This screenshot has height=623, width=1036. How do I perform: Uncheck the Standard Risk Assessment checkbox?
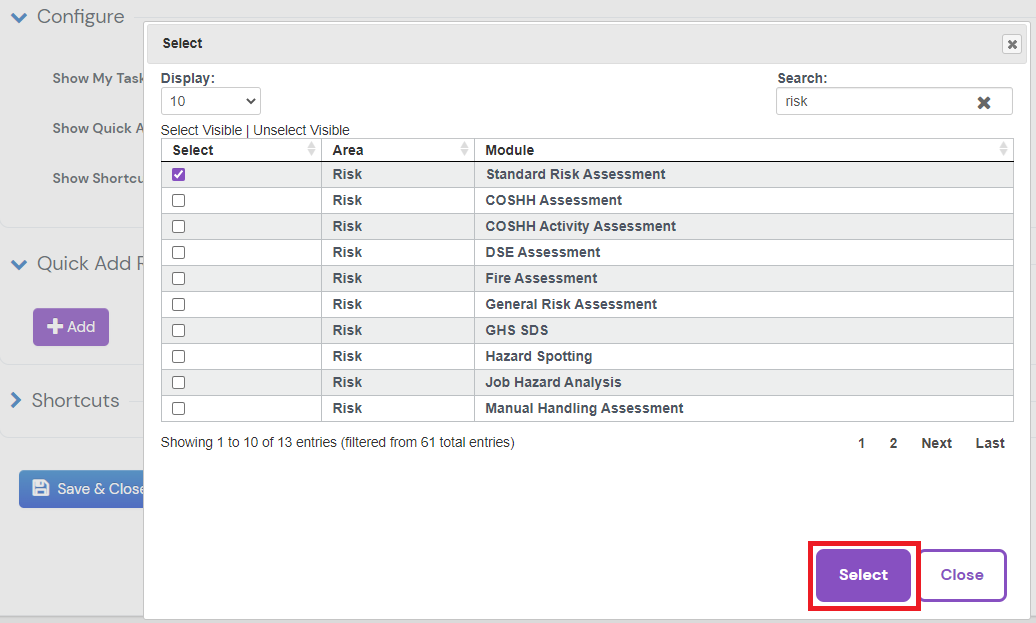click(x=179, y=174)
